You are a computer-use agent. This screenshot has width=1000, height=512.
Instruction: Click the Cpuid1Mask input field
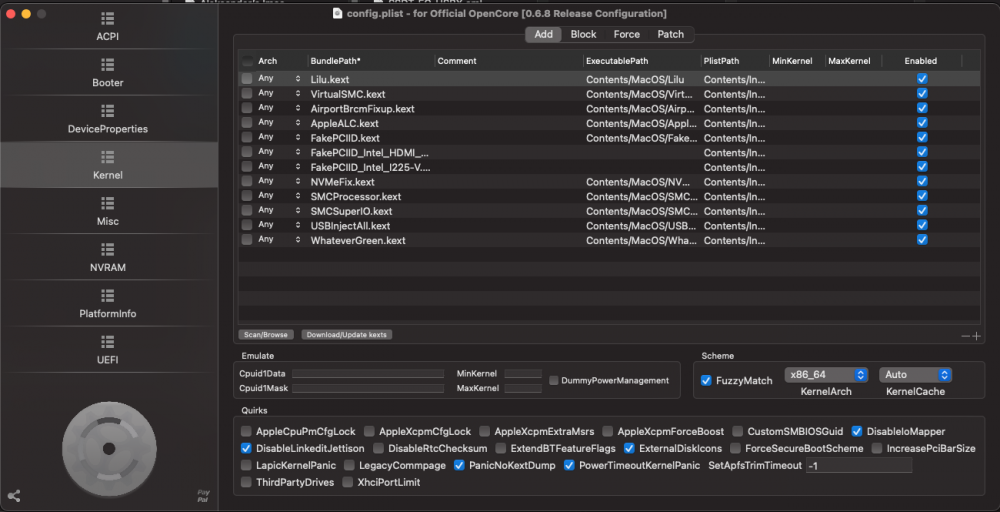(368, 388)
